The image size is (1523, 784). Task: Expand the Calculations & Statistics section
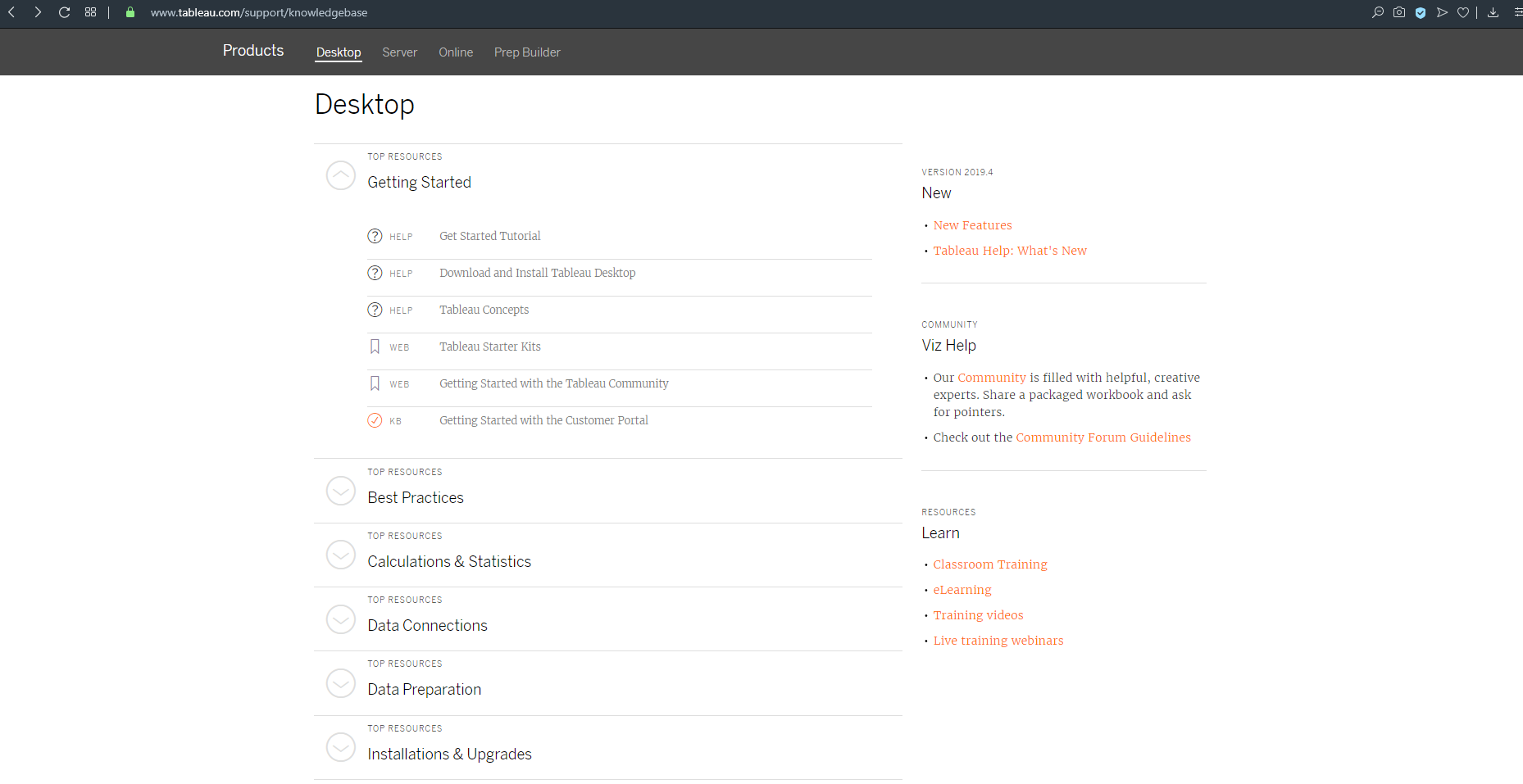click(x=341, y=555)
